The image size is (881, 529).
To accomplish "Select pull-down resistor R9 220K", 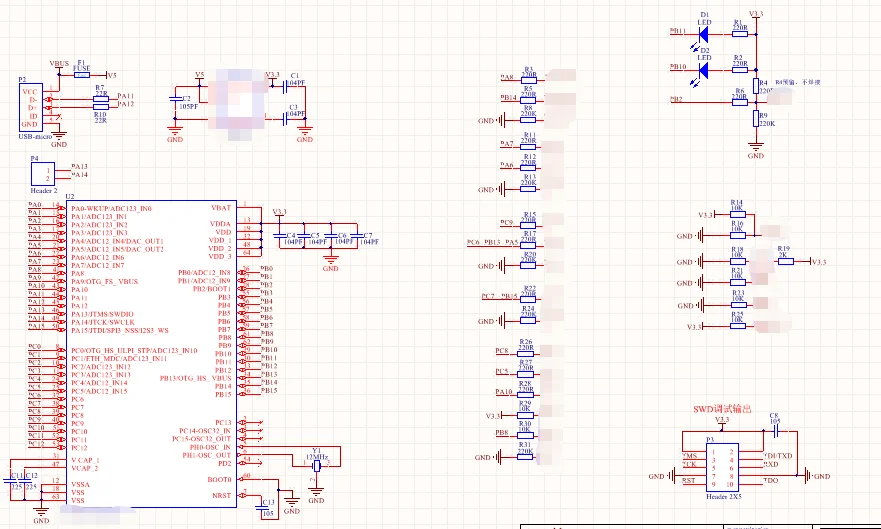I will [756, 118].
